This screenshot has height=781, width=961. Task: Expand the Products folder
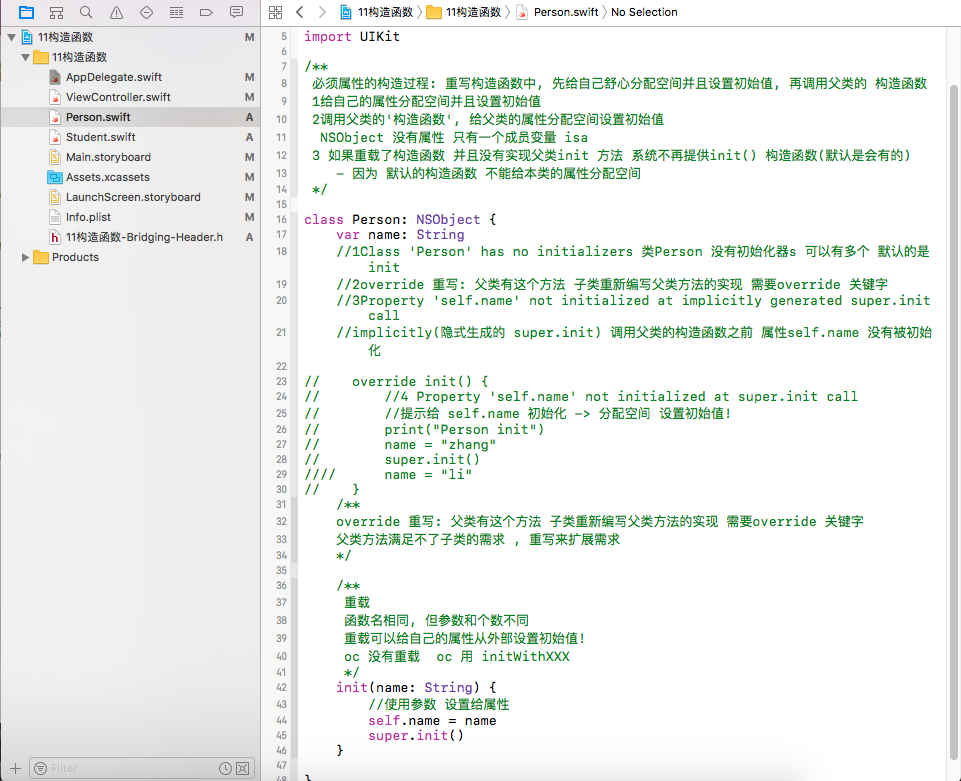(x=25, y=257)
